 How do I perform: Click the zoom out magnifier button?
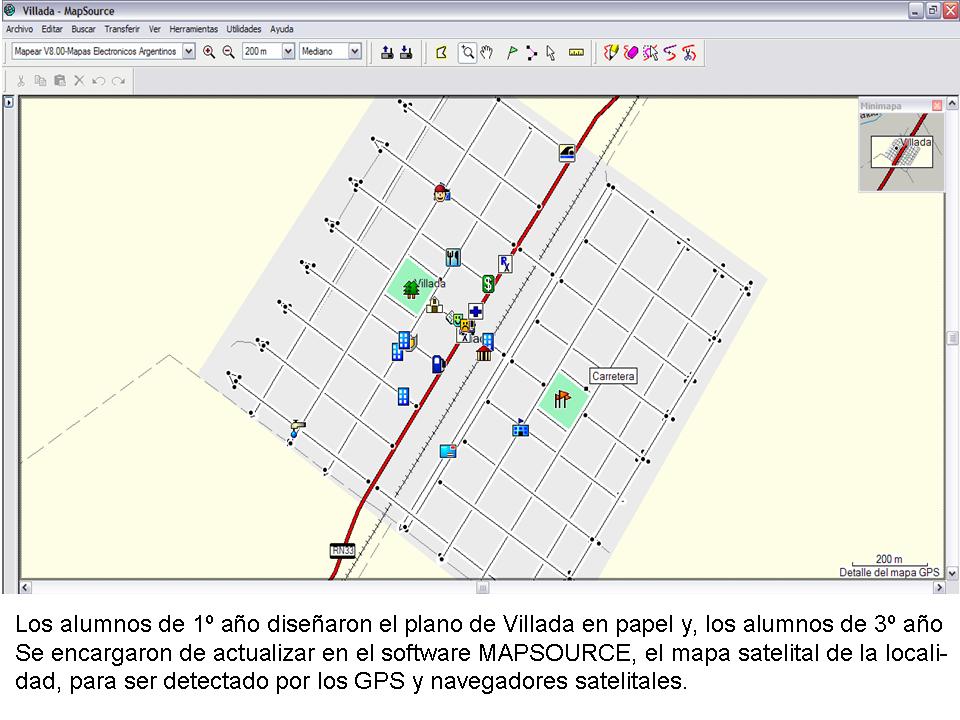point(228,52)
